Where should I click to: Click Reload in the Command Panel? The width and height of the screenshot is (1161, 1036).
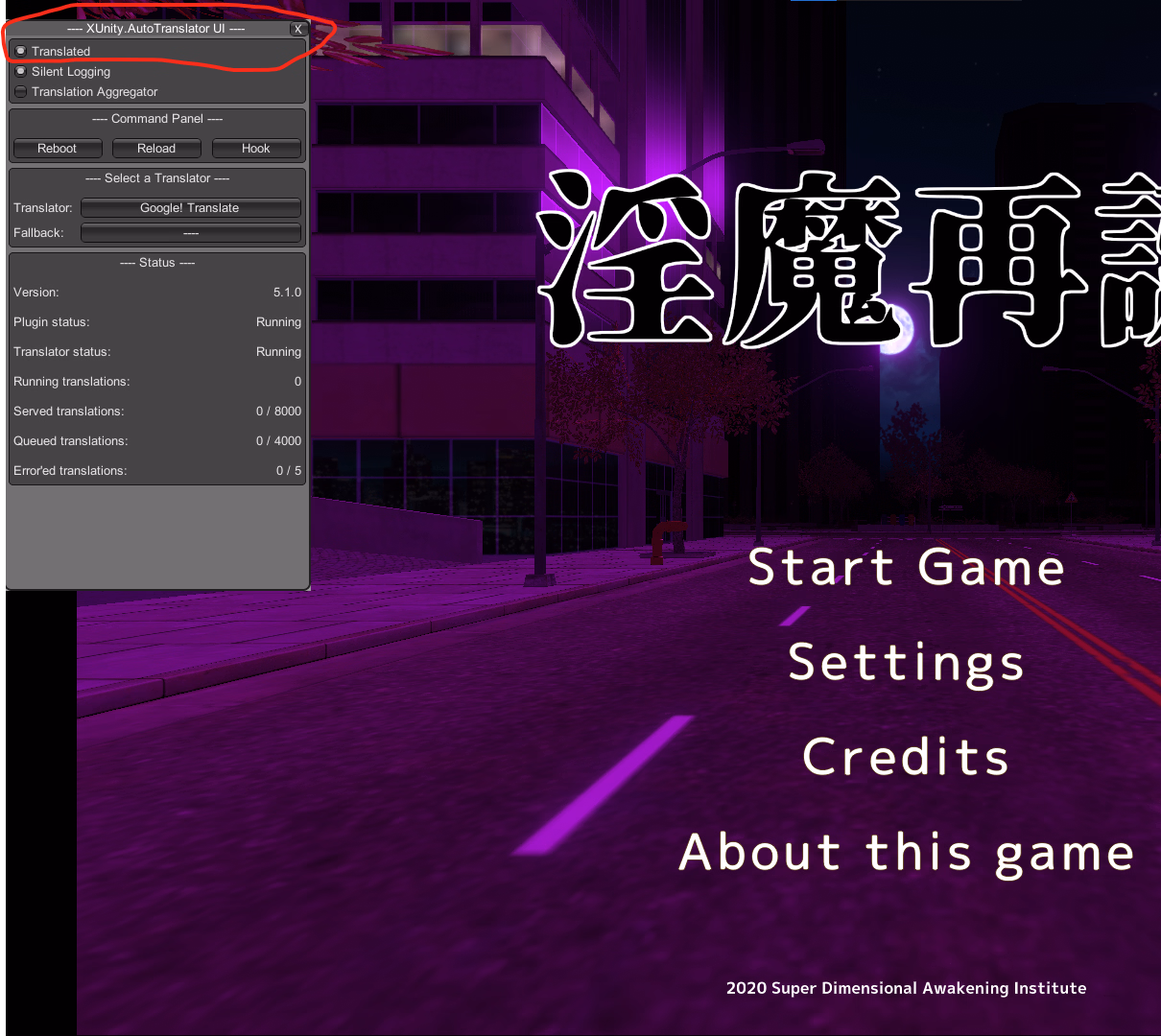pyautogui.click(x=156, y=149)
